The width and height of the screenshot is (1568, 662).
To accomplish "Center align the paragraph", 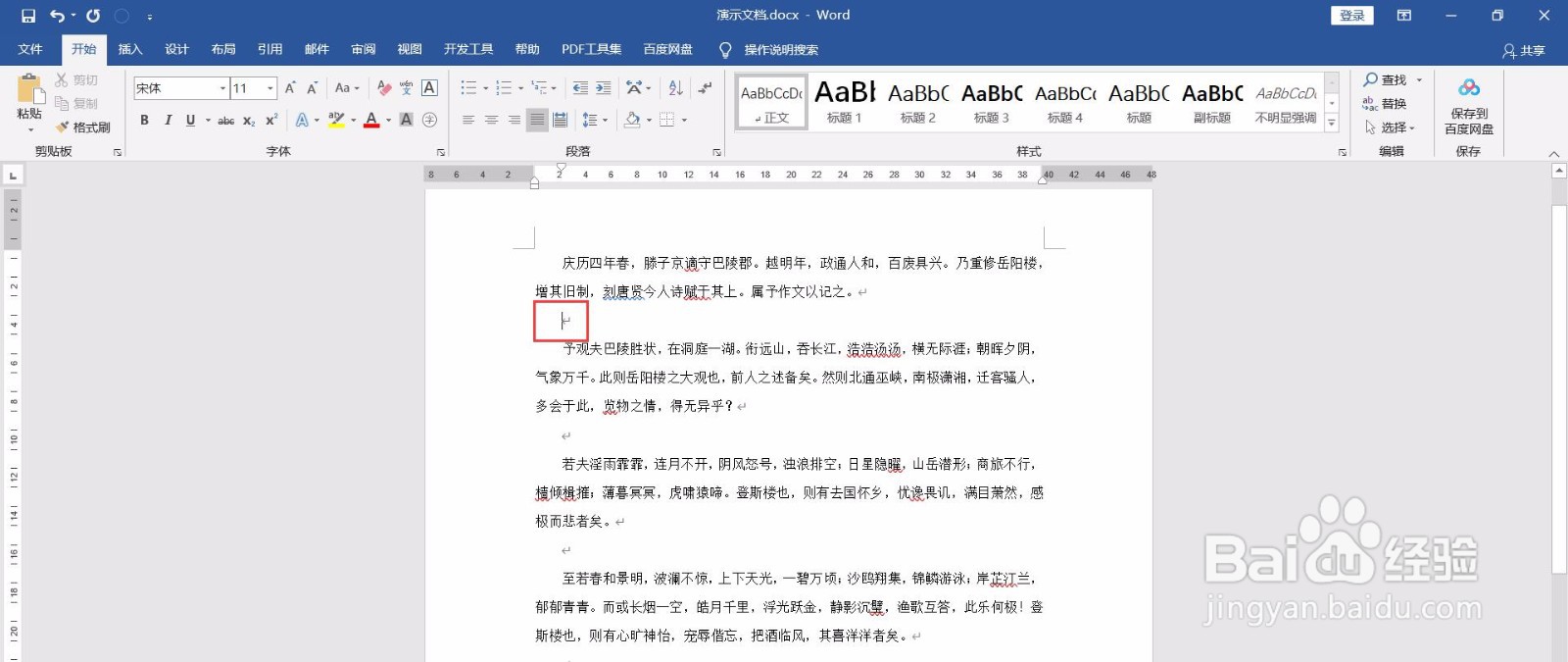I will point(491,120).
